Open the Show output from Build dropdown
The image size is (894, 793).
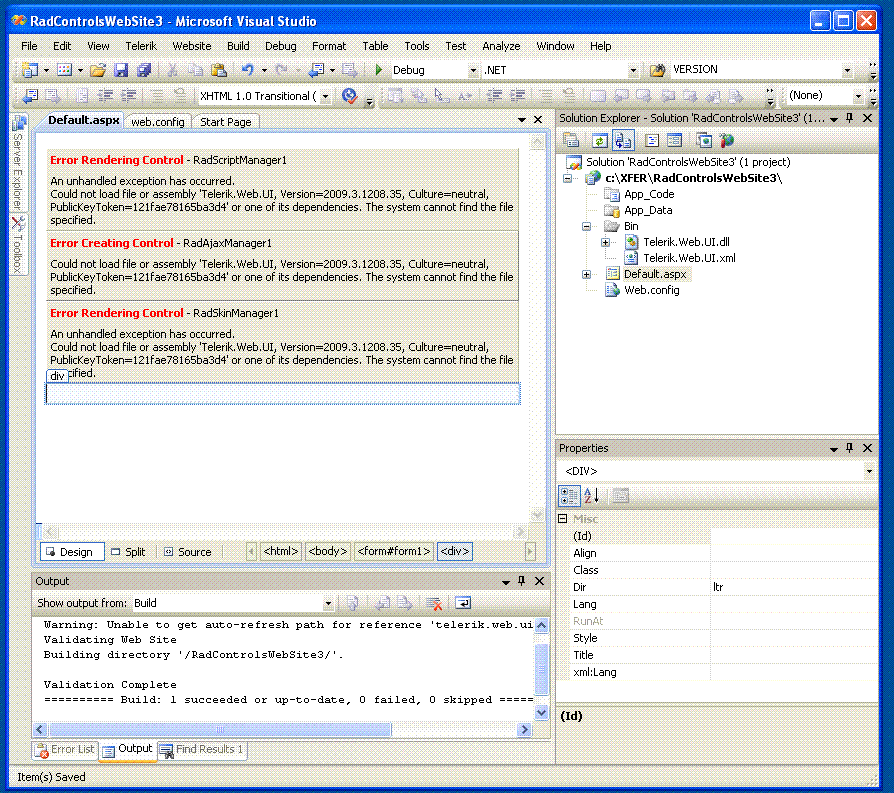[x=328, y=603]
